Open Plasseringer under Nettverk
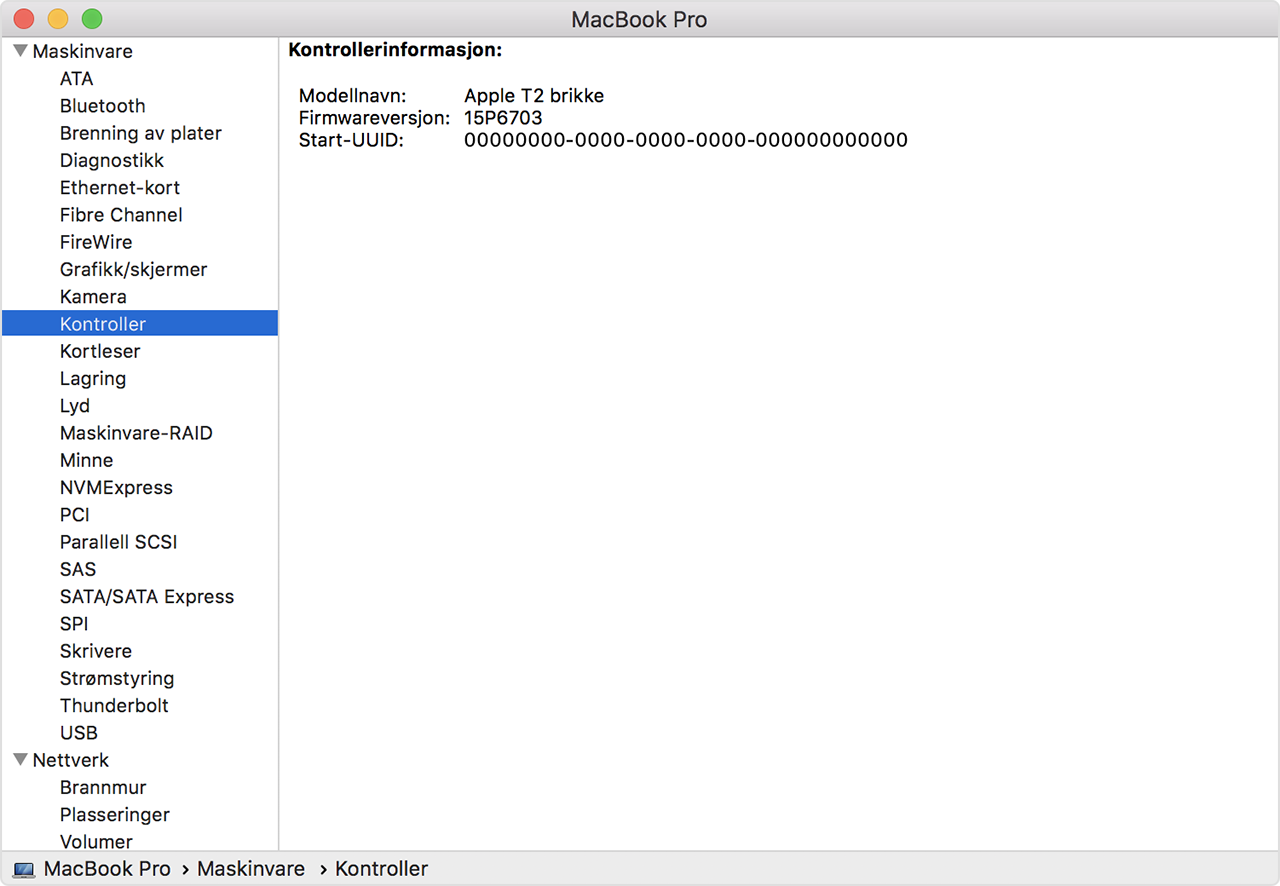Image resolution: width=1280 pixels, height=886 pixels. 115,815
